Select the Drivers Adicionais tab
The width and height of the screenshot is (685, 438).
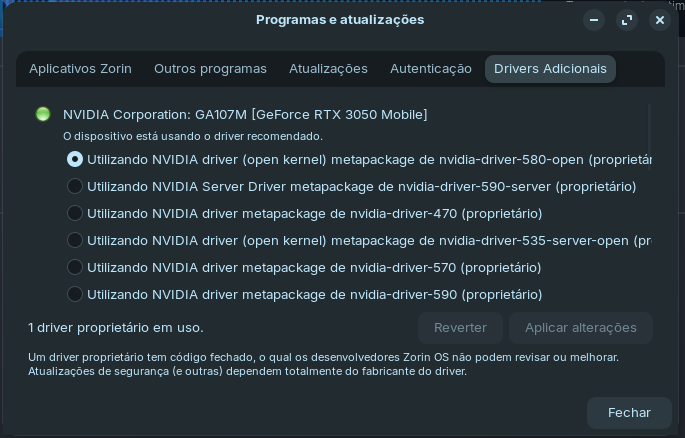(550, 69)
